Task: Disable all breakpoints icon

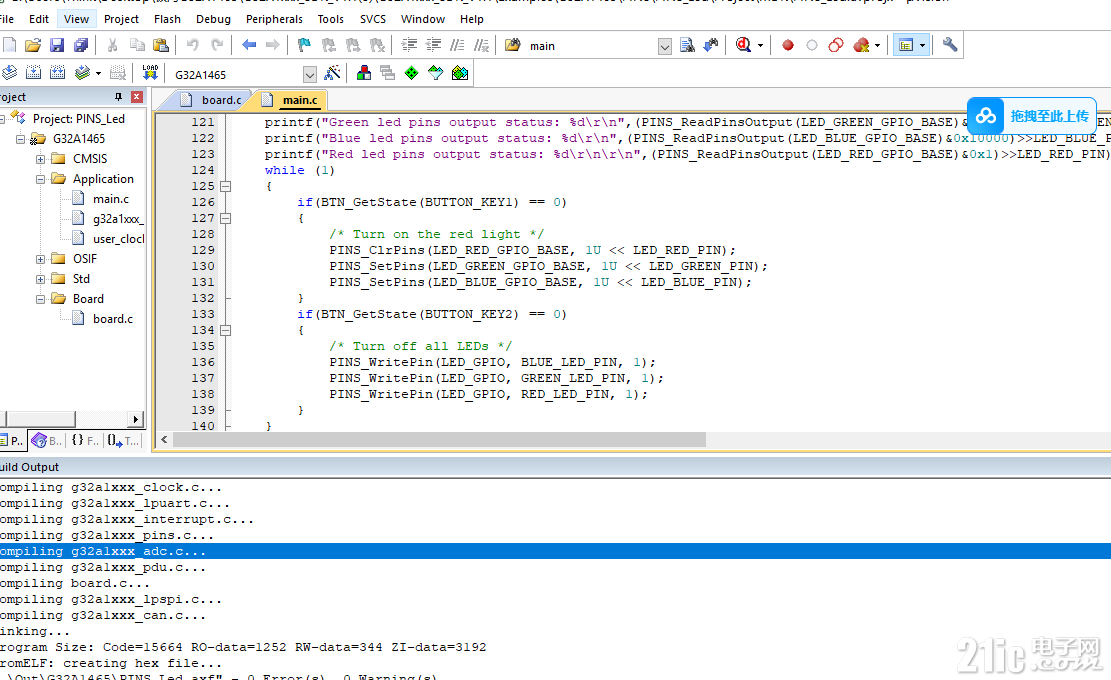Action: (x=835, y=45)
